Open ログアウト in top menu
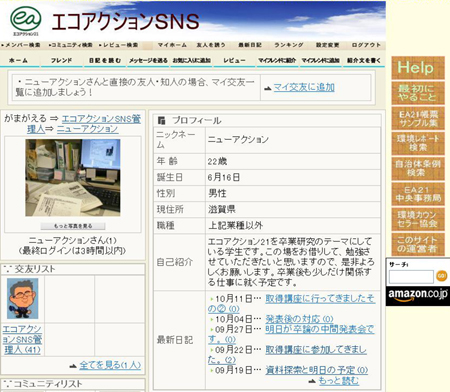The height and width of the screenshot is (392, 450). click(x=366, y=45)
